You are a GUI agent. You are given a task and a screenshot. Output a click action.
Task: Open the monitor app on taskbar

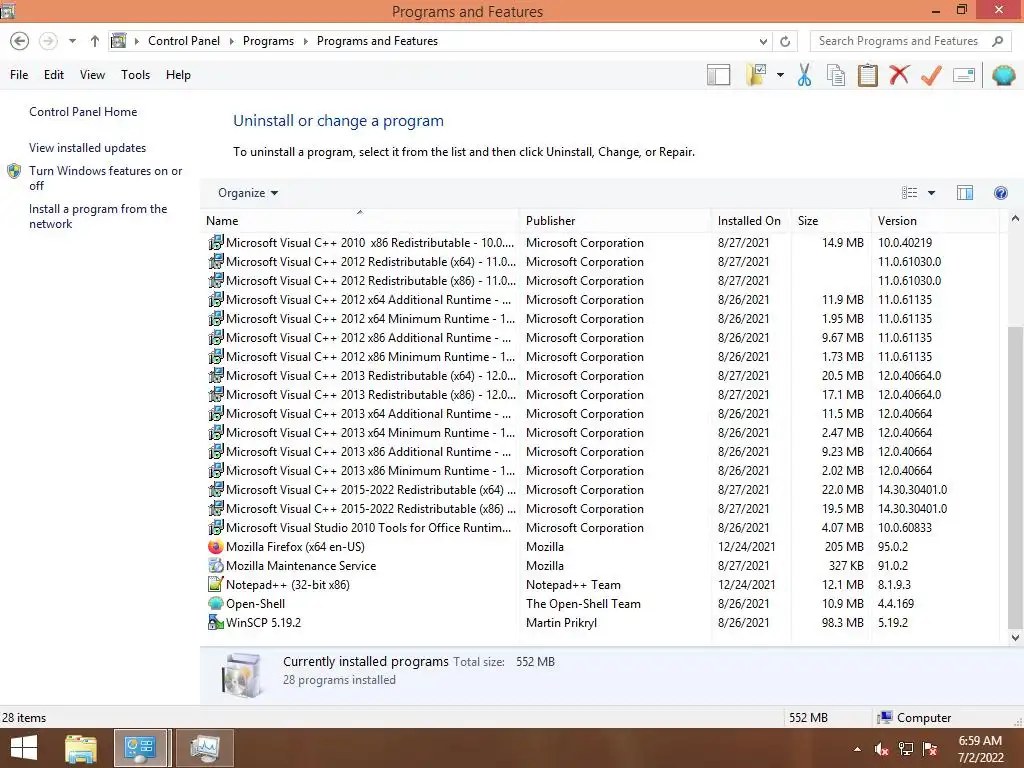coord(205,748)
